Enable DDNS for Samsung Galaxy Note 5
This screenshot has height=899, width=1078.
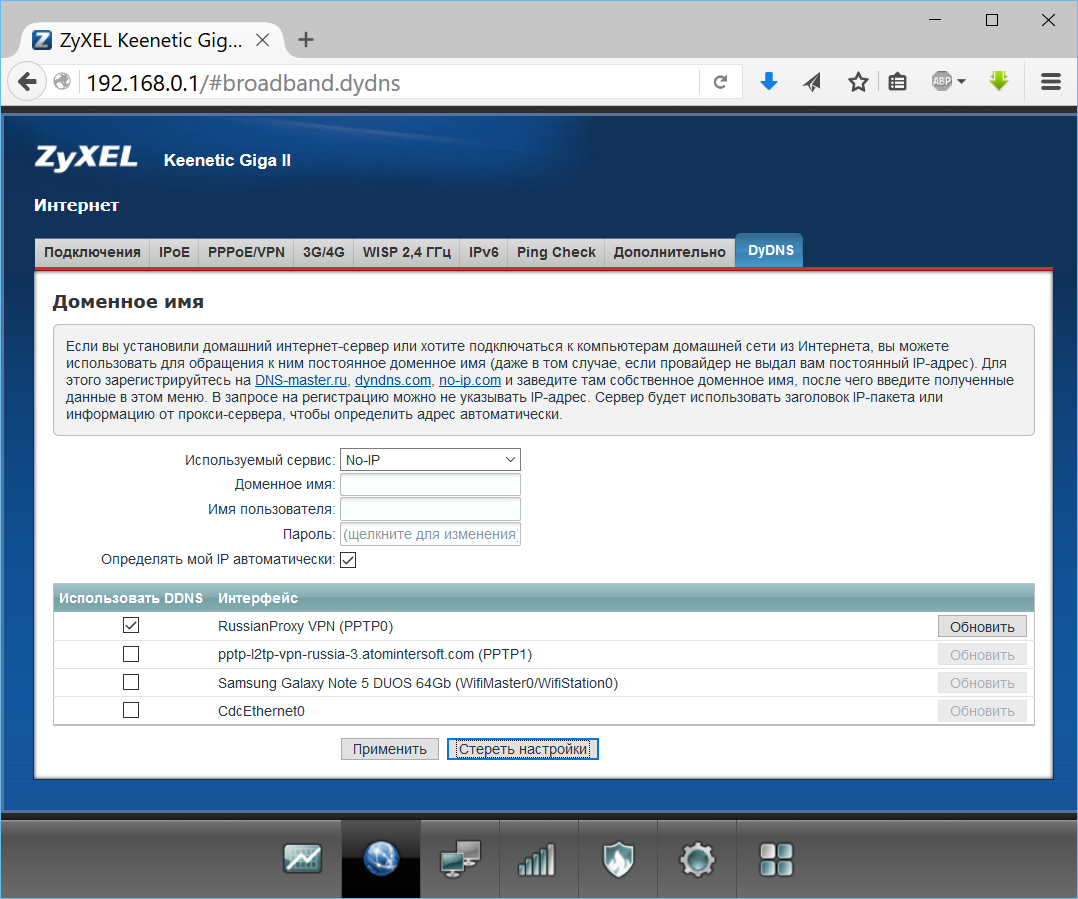[131, 682]
